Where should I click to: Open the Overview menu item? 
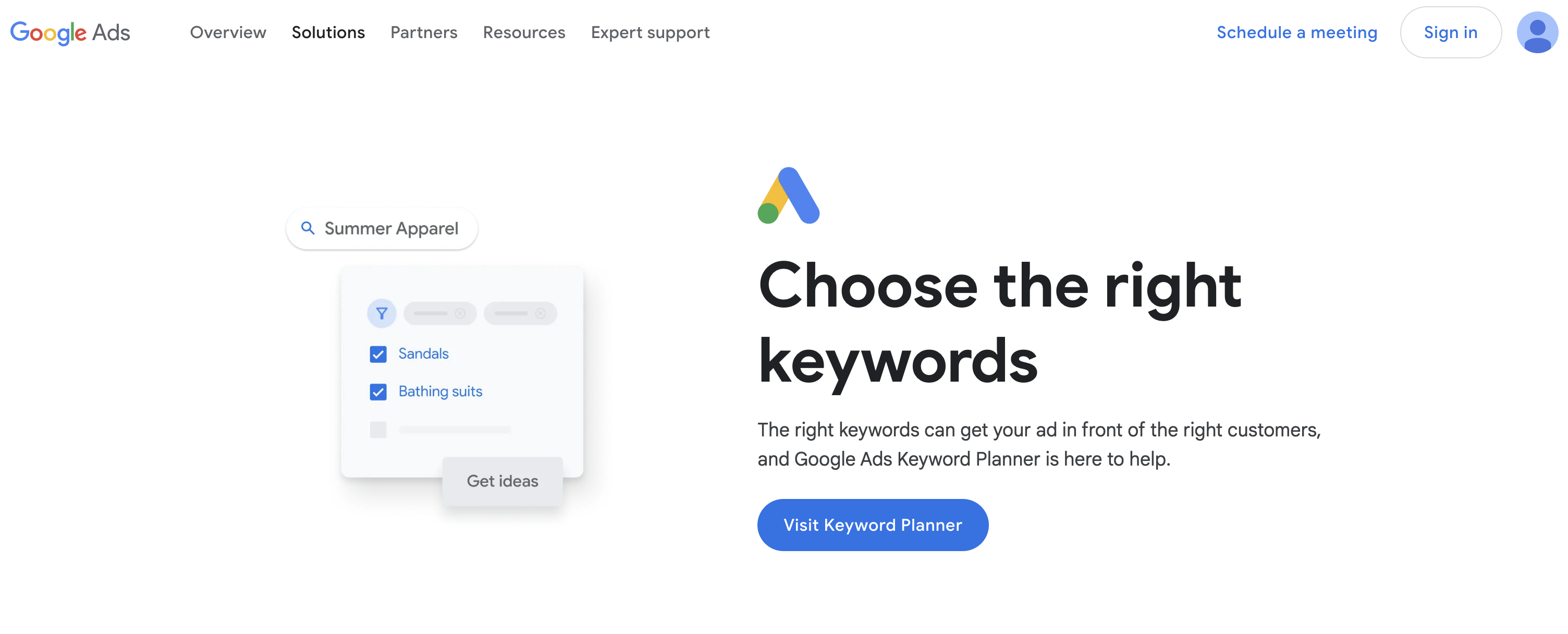tap(228, 31)
